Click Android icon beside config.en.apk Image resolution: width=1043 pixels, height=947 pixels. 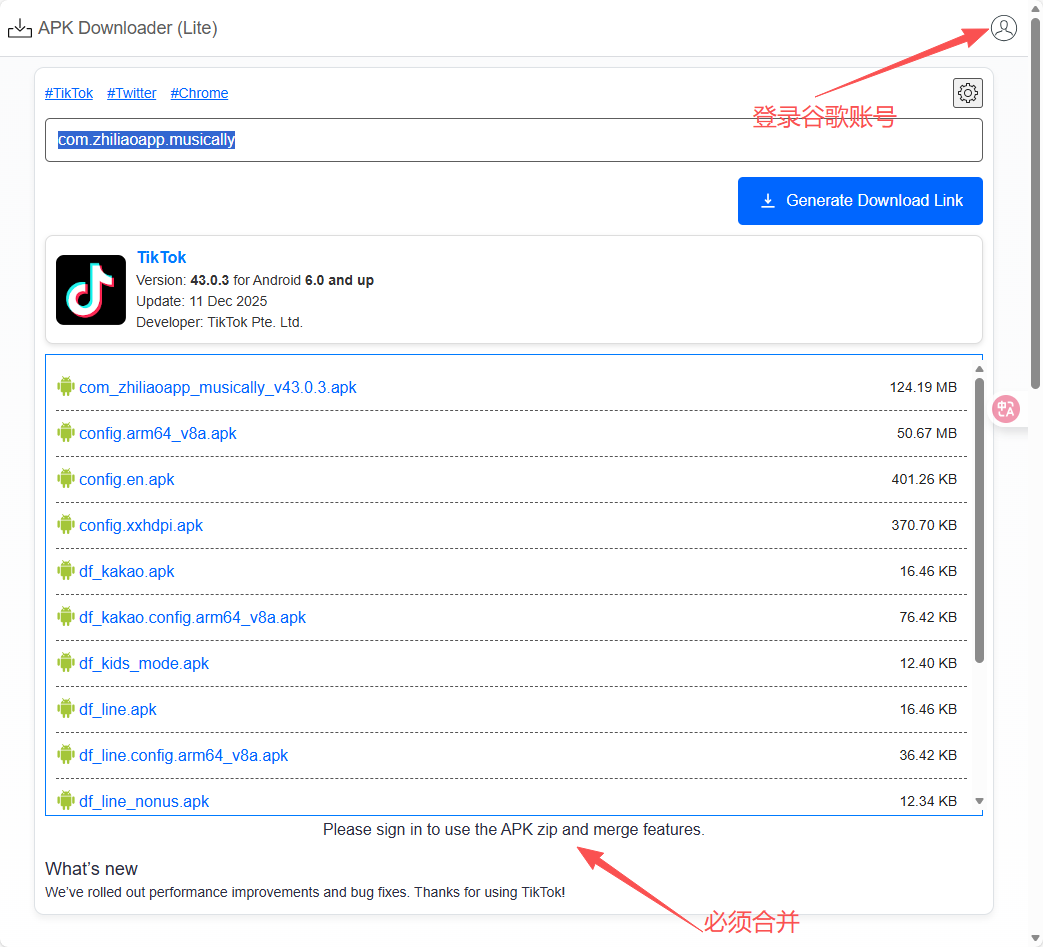(66, 479)
